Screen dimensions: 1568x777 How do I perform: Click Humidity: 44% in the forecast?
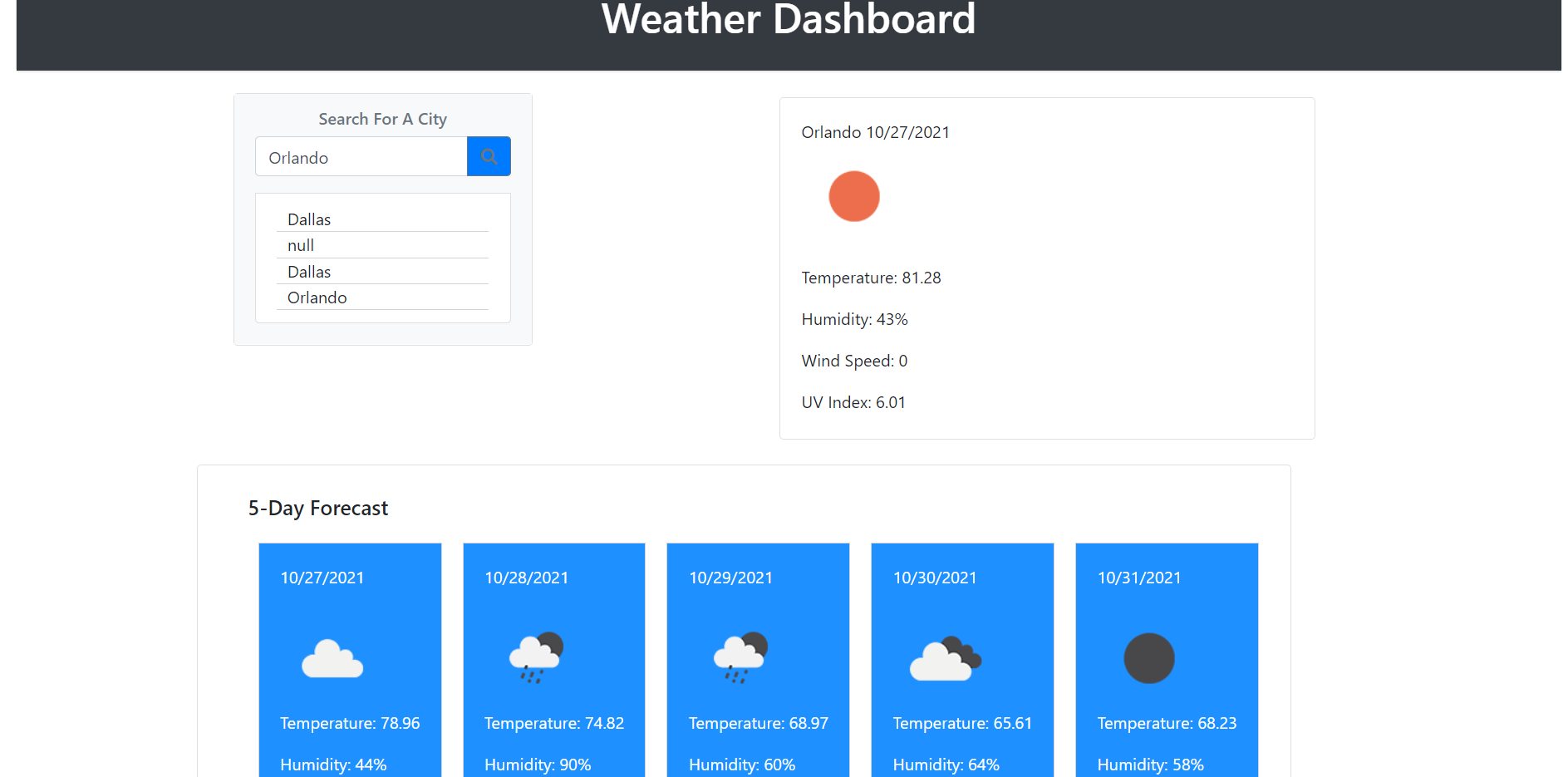point(333,765)
